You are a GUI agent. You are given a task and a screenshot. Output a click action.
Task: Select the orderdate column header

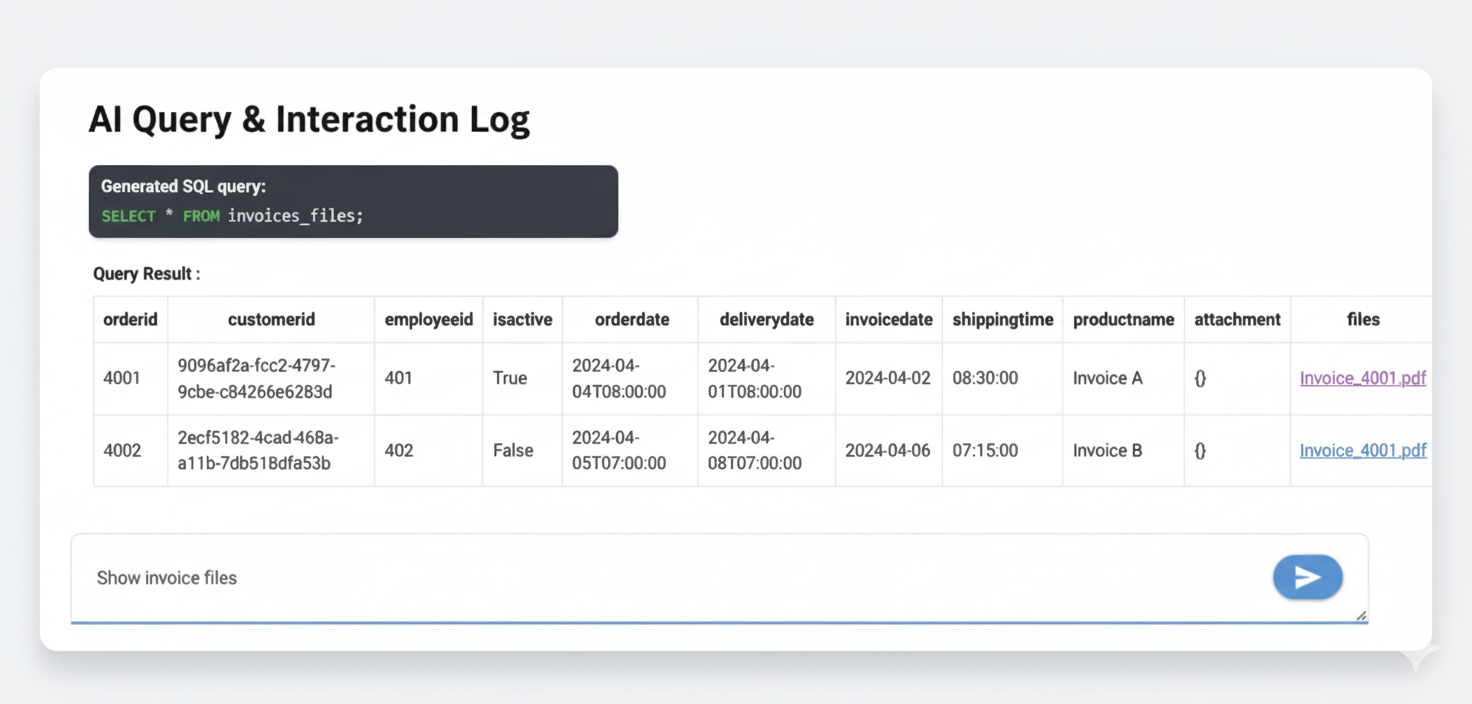click(631, 320)
